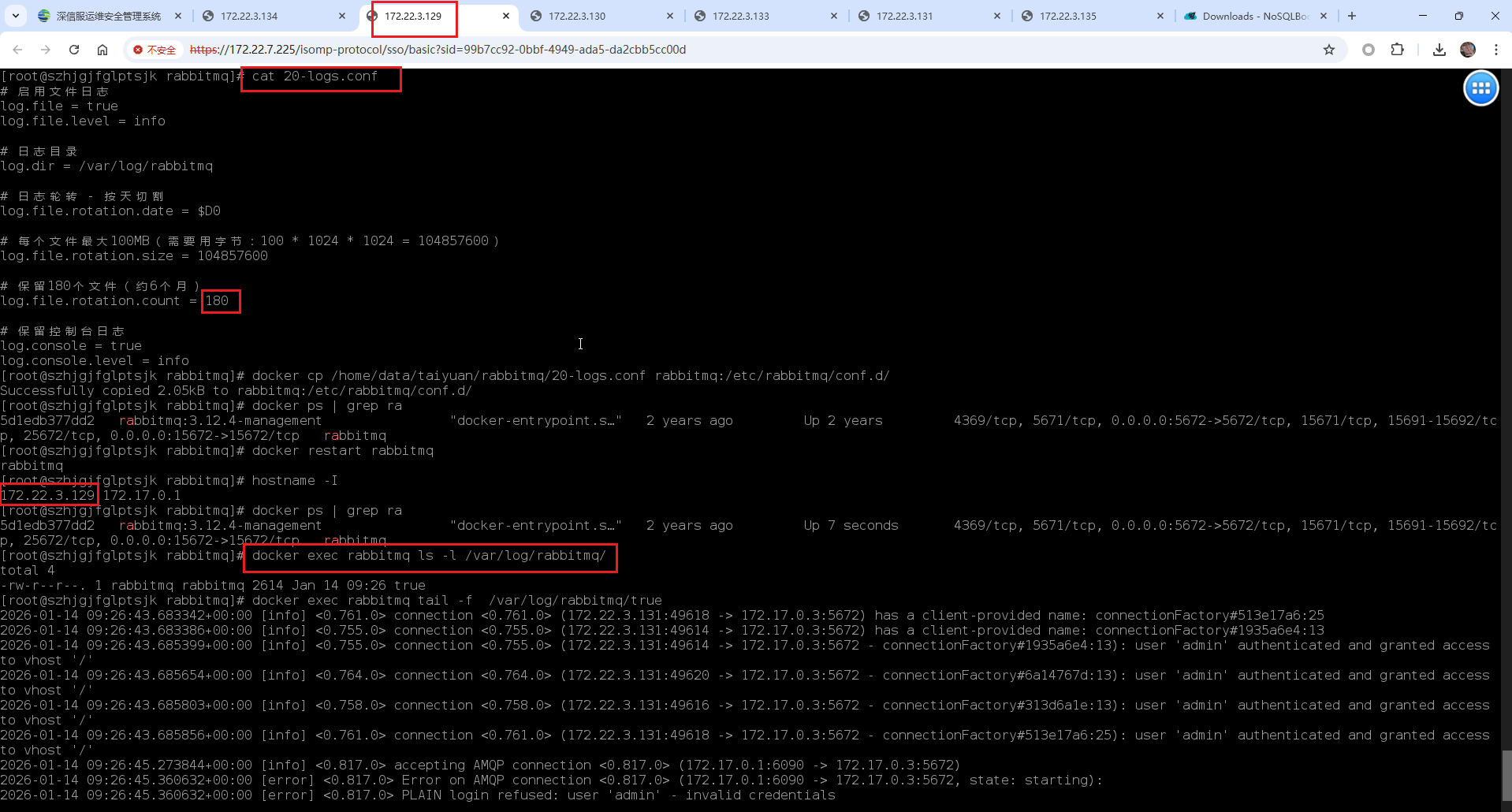Open the Chrome three-dot menu
1512x812 pixels.
[x=1496, y=50]
